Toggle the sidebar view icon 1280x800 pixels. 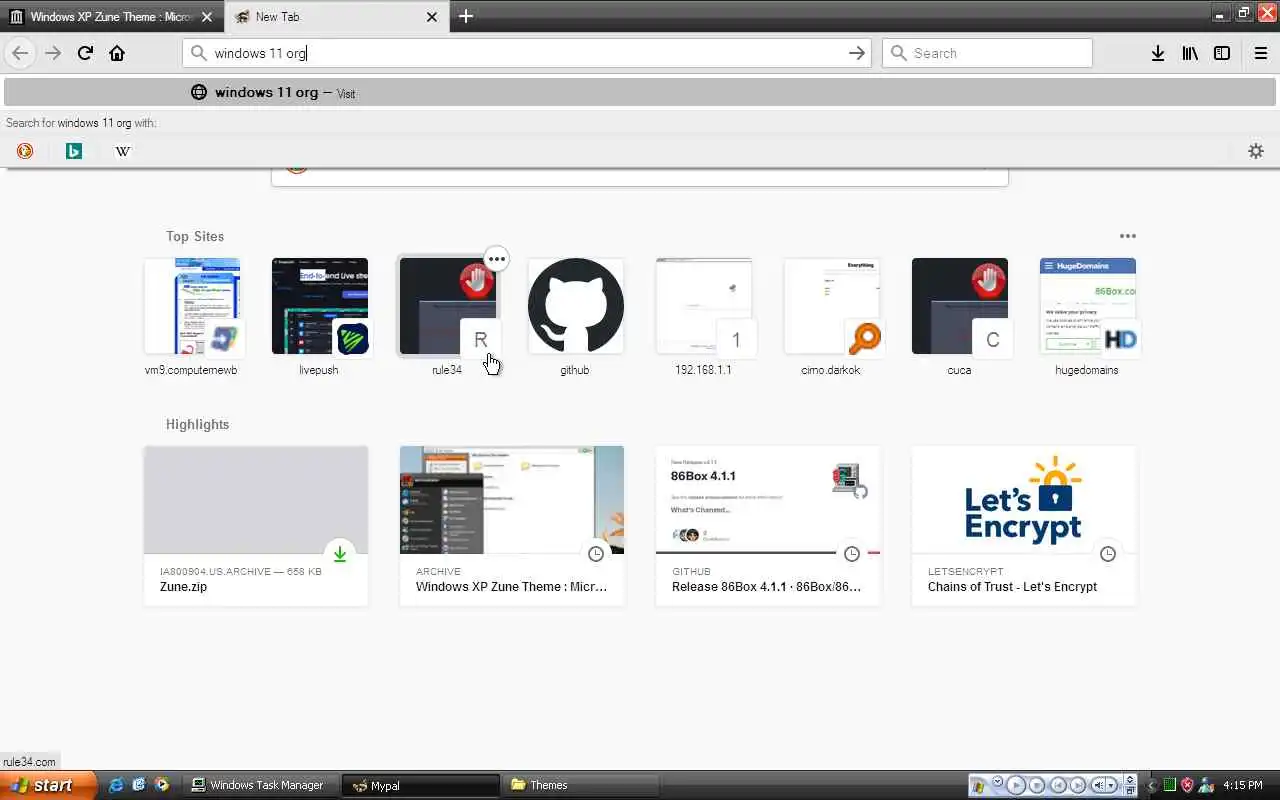pyautogui.click(x=1222, y=53)
